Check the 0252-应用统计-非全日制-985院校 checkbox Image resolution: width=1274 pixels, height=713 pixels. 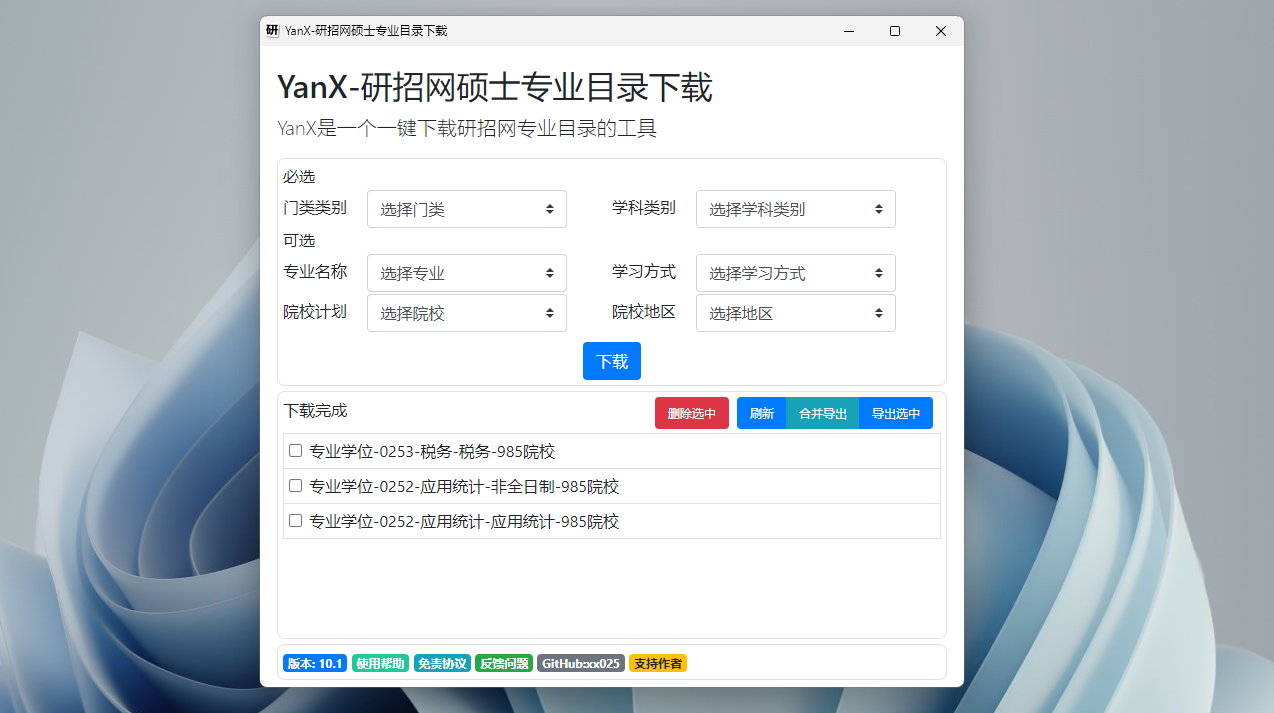[x=295, y=486]
